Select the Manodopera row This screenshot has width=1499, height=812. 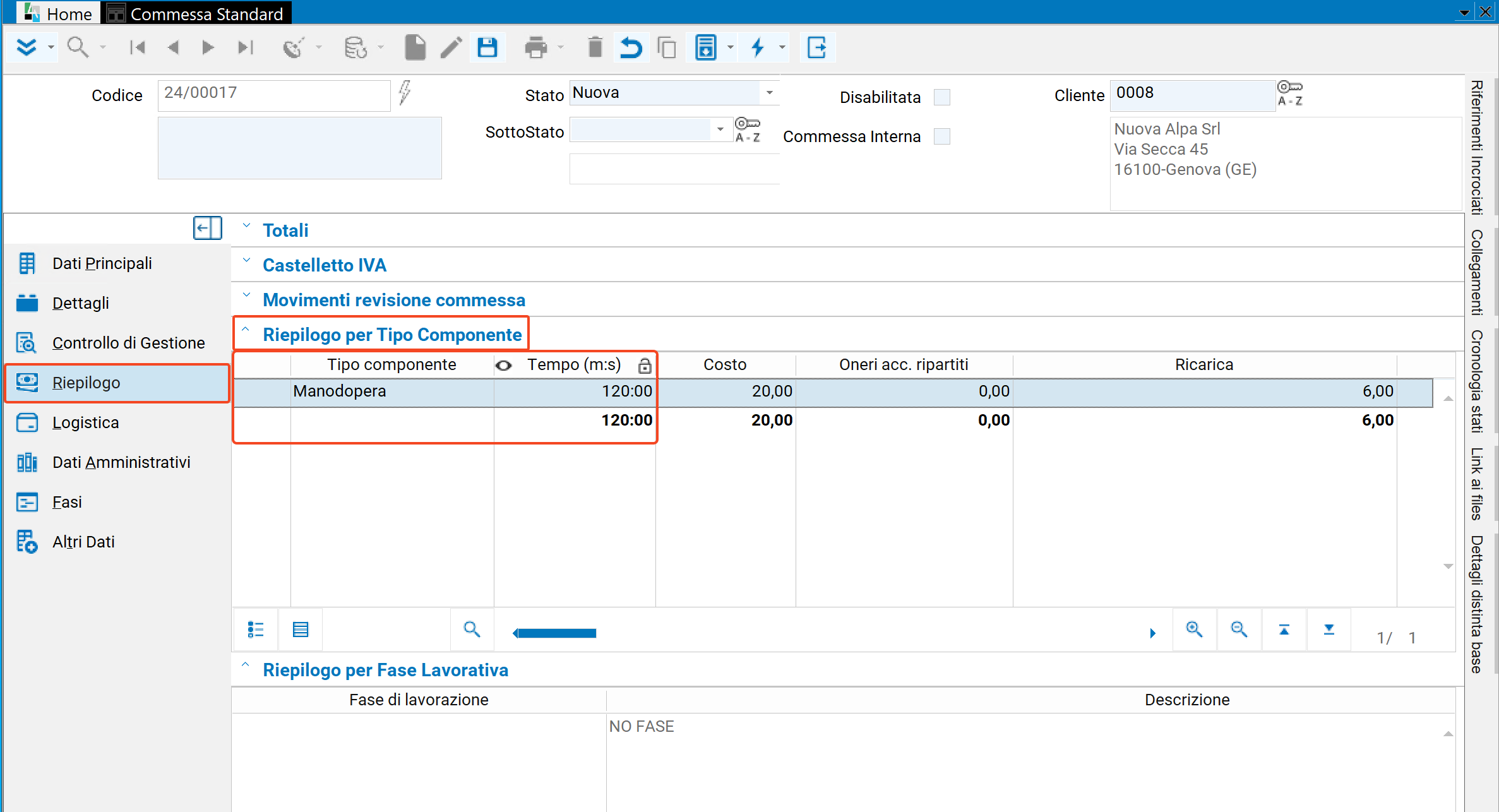(832, 392)
